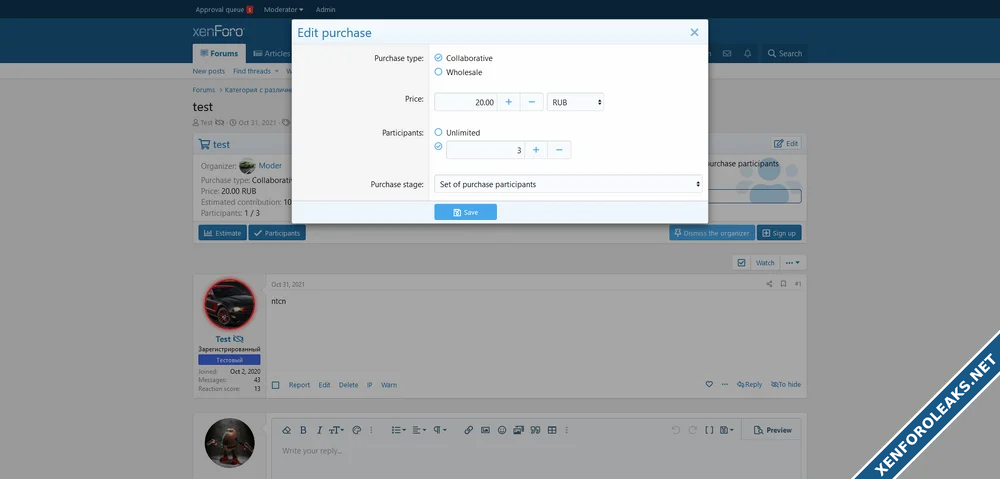Click the Italic formatting icon

pyautogui.click(x=319, y=430)
